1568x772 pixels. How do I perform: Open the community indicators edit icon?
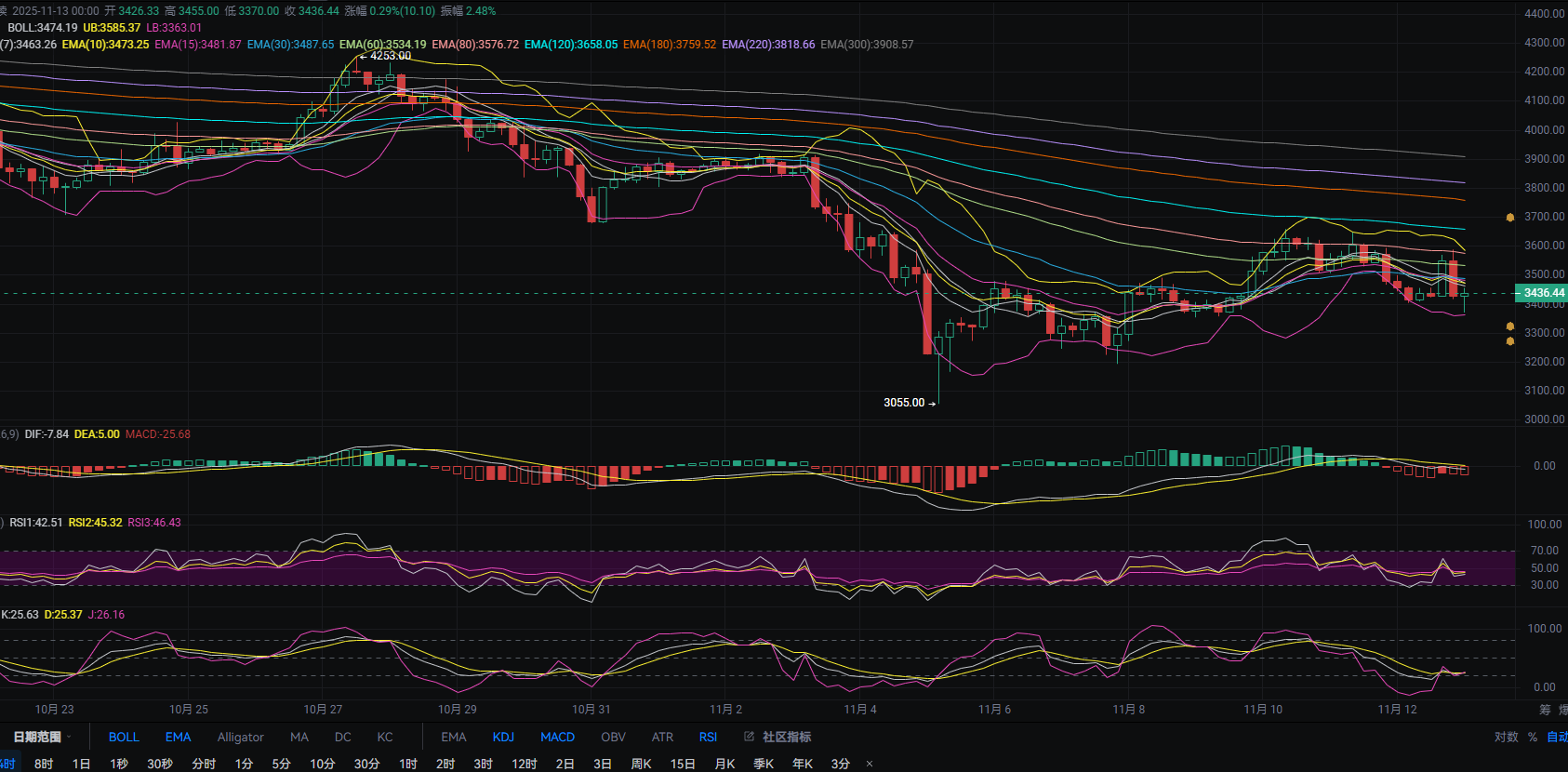[749, 737]
